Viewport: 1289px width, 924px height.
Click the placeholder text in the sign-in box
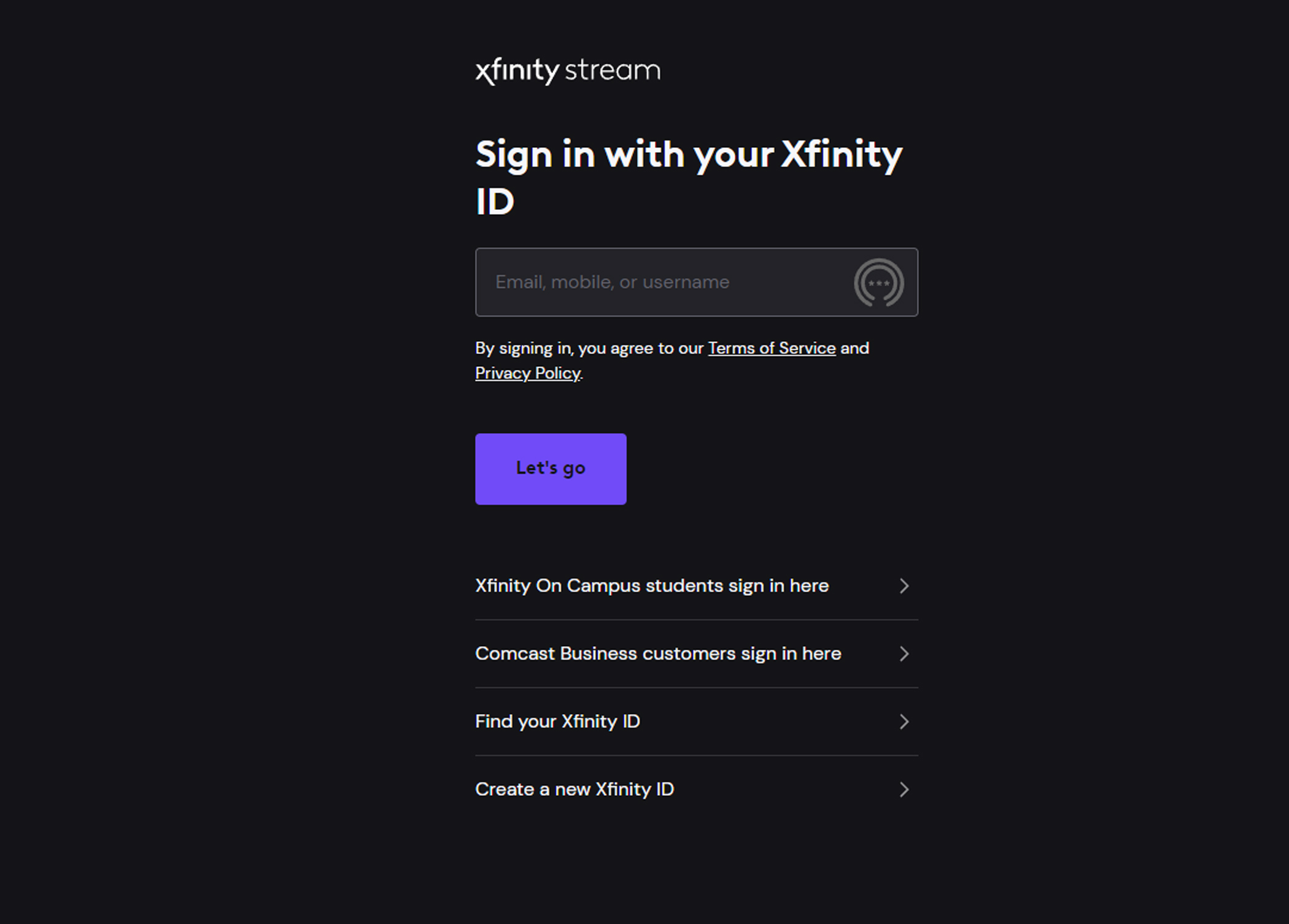(x=612, y=282)
